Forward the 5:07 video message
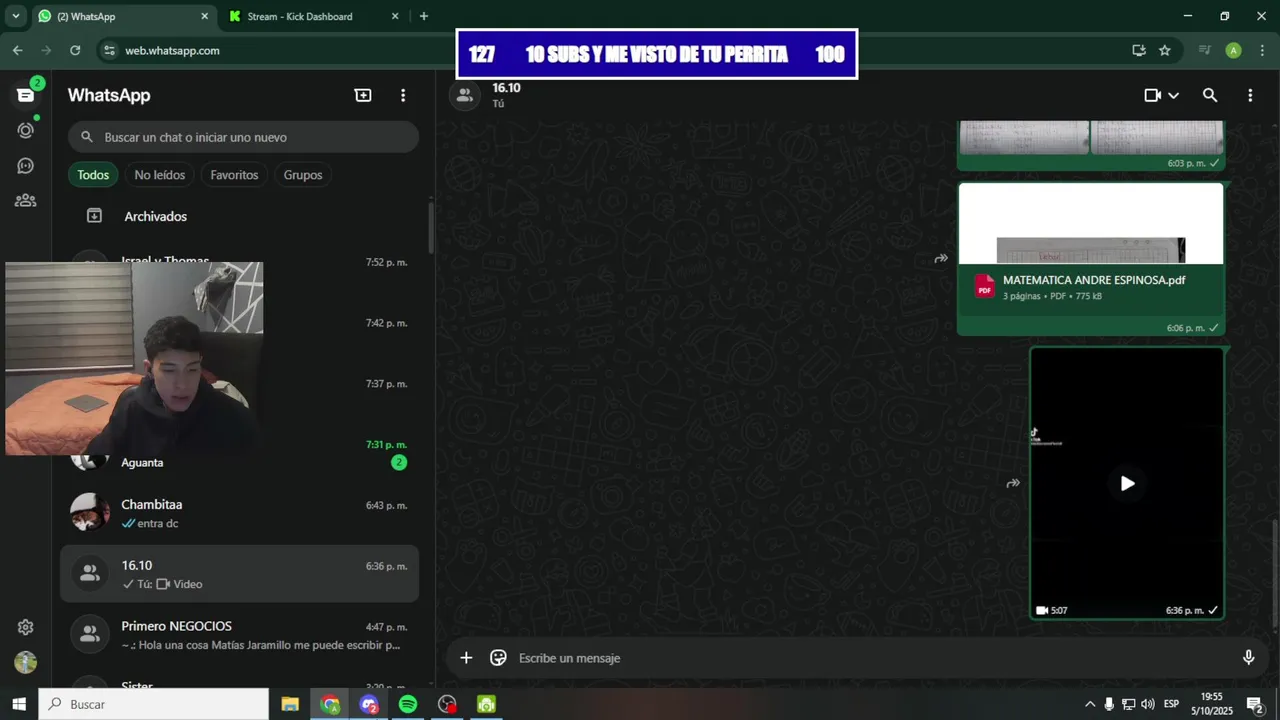Image resolution: width=1280 pixels, height=720 pixels. [1013, 483]
